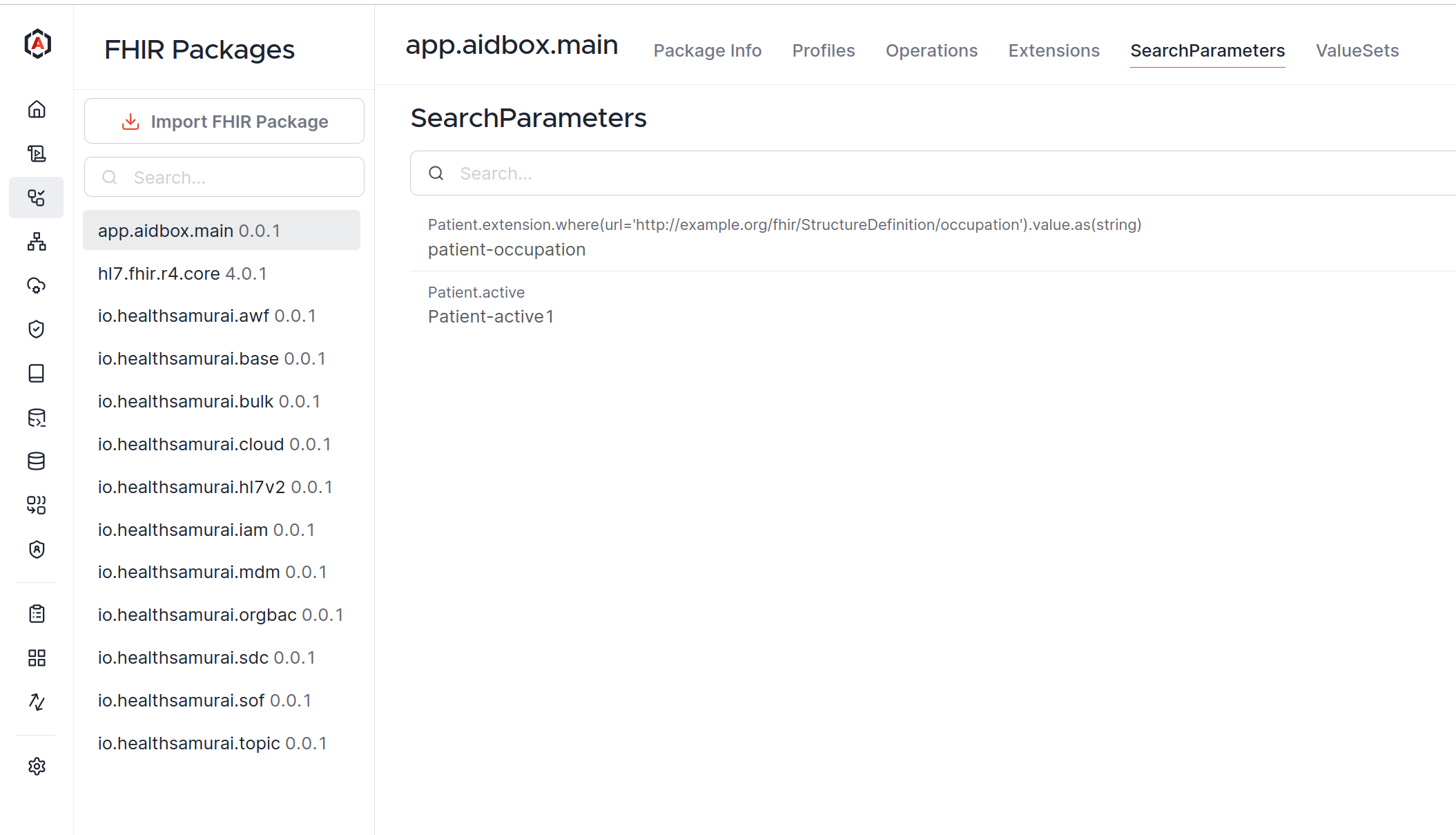The height and width of the screenshot is (835, 1456).
Task: Open the hierarchy tree icon
Action: click(37, 242)
